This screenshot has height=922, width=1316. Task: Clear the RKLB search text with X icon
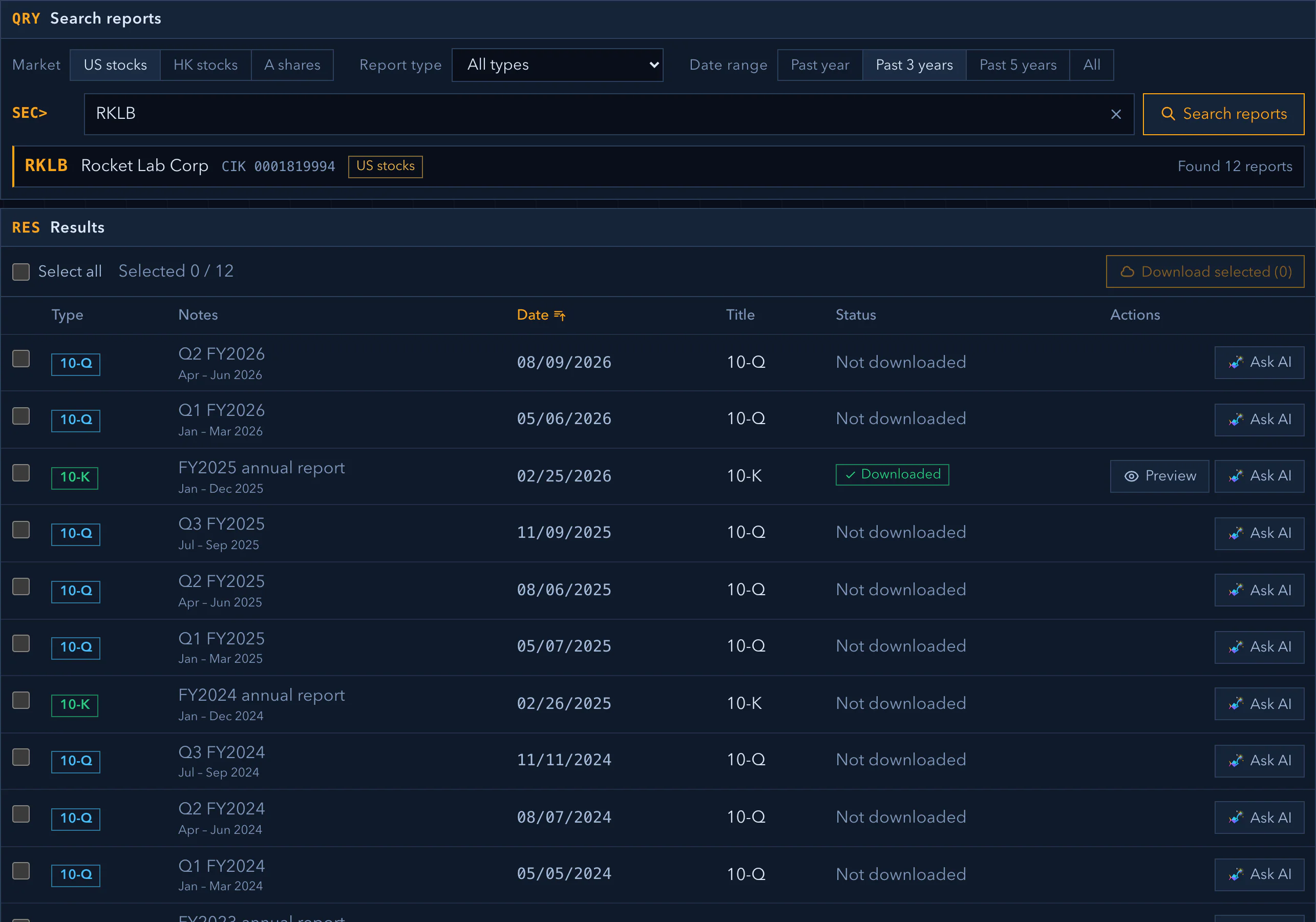[1115, 114]
